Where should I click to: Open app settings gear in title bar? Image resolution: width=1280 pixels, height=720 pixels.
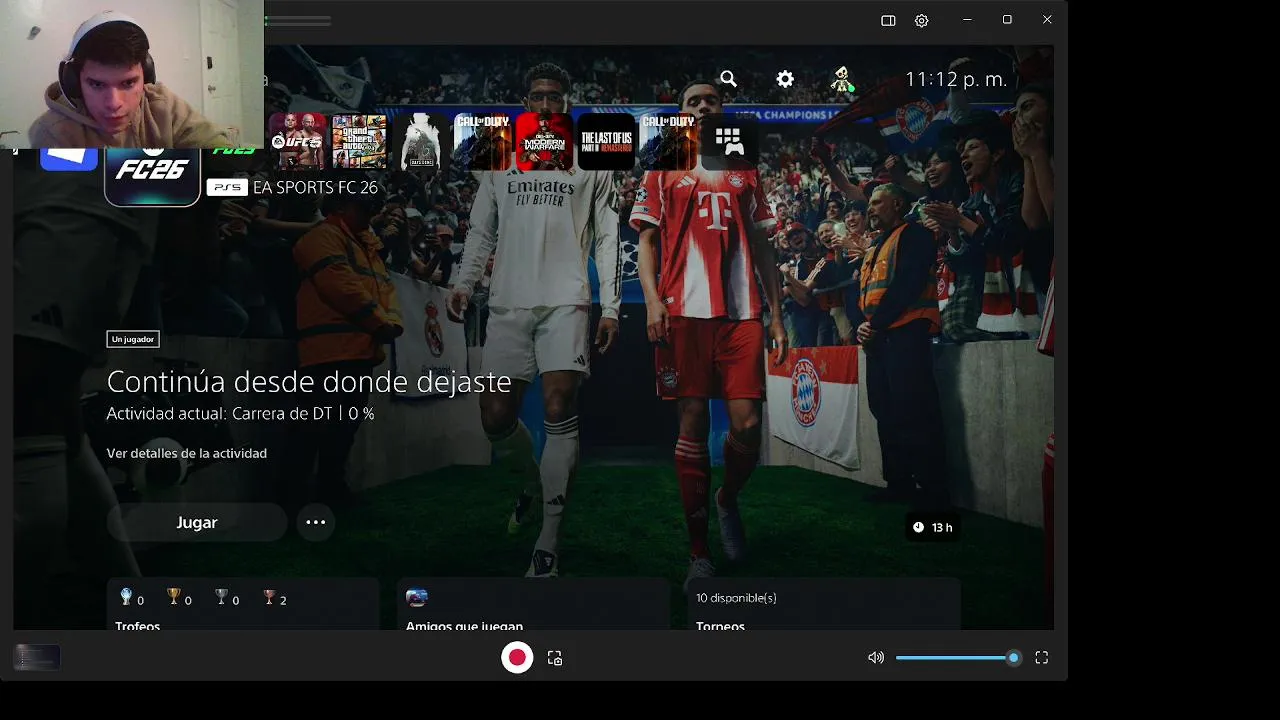[x=922, y=20]
